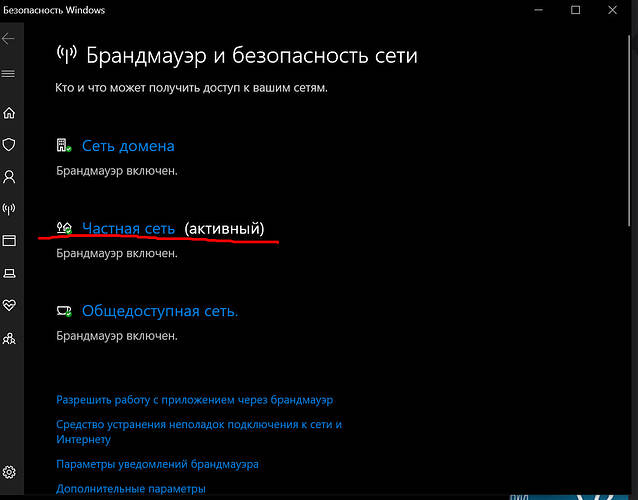Open Device performance & health heart icon
The width and height of the screenshot is (638, 500).
coord(9,305)
